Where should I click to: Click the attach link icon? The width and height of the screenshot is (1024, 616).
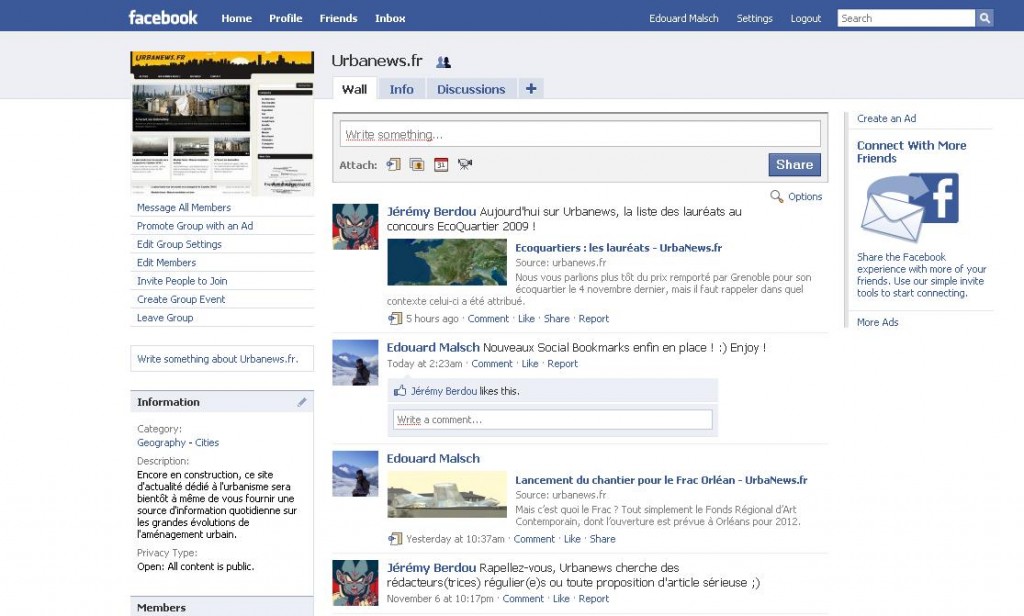[394, 165]
